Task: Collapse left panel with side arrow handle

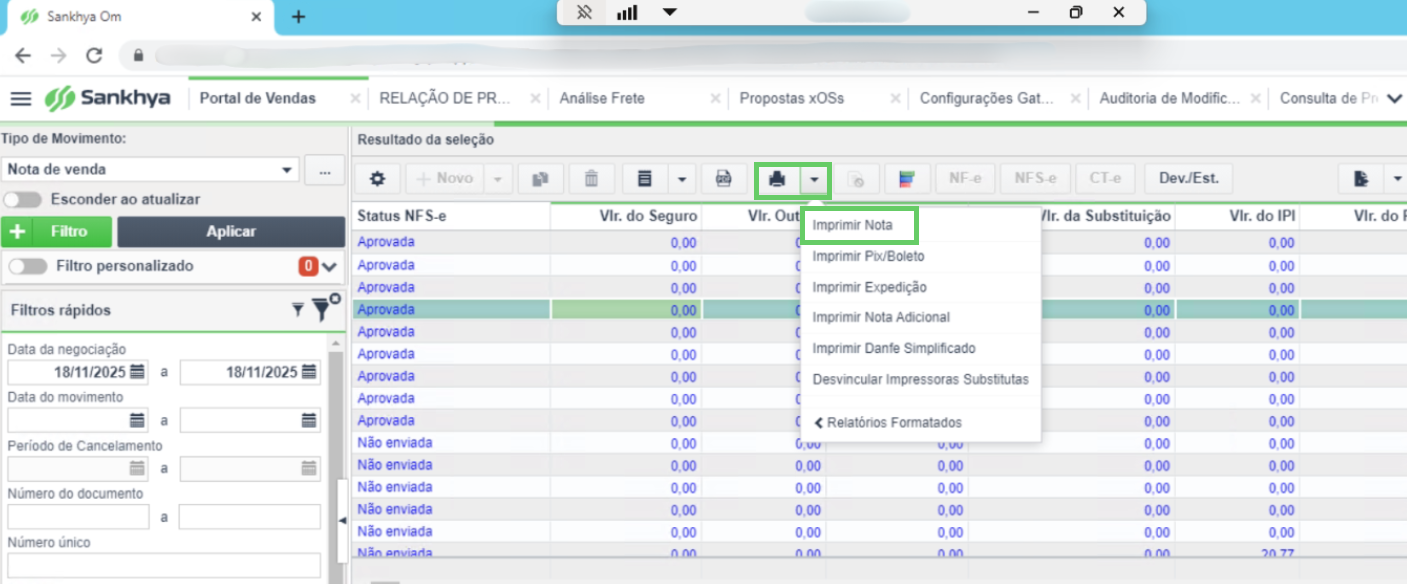Action: pyautogui.click(x=342, y=520)
